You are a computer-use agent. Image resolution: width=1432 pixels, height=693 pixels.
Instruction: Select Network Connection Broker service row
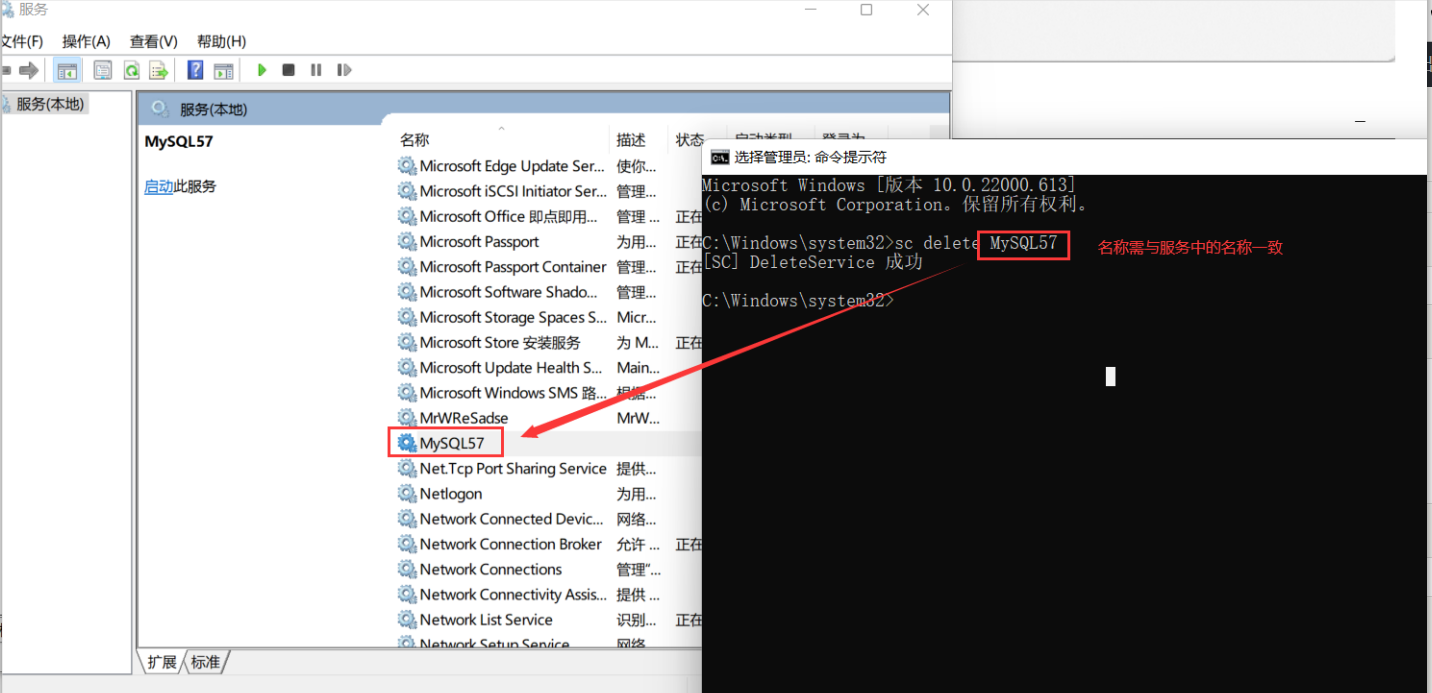[550, 544]
